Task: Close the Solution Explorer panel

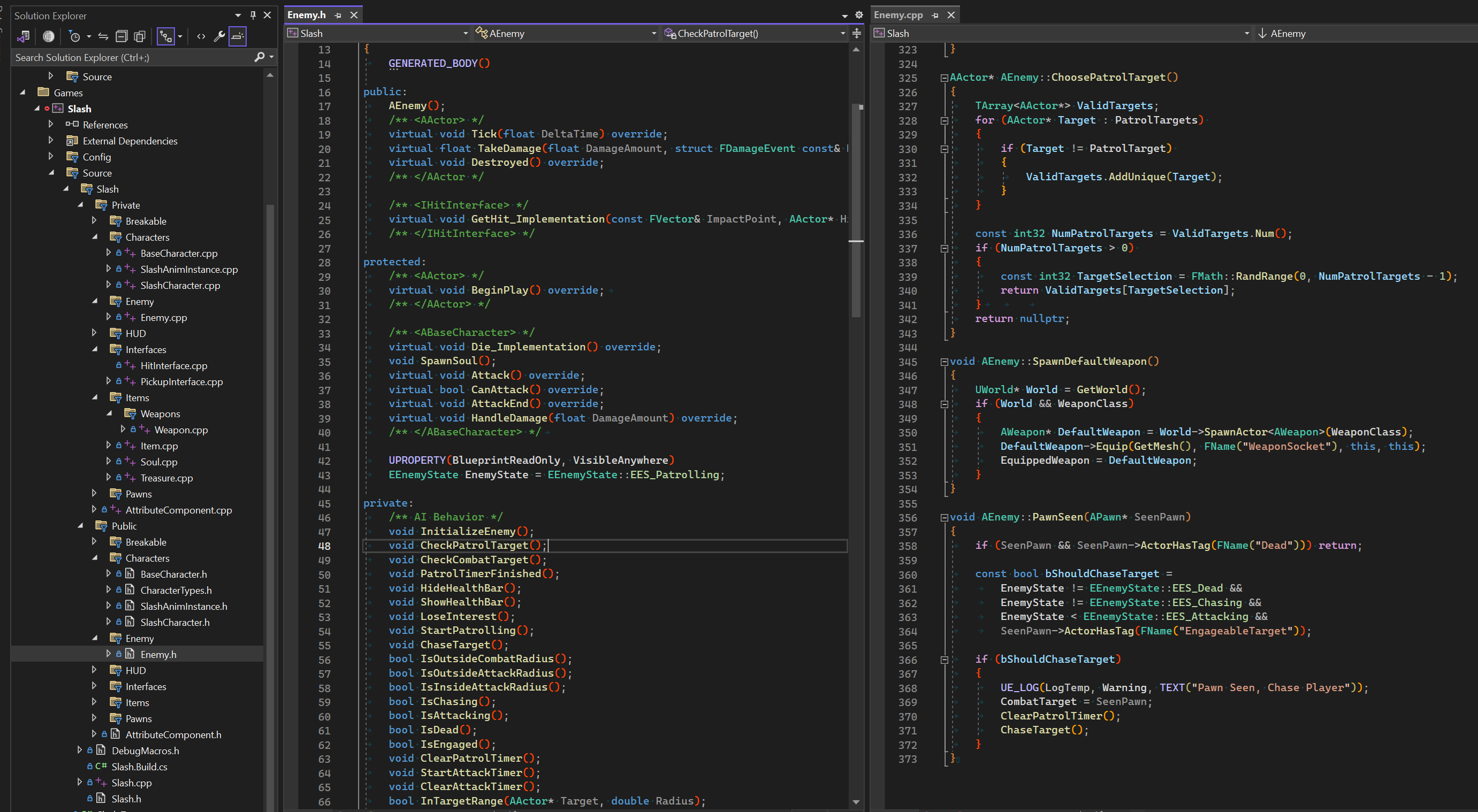Action: (x=268, y=15)
